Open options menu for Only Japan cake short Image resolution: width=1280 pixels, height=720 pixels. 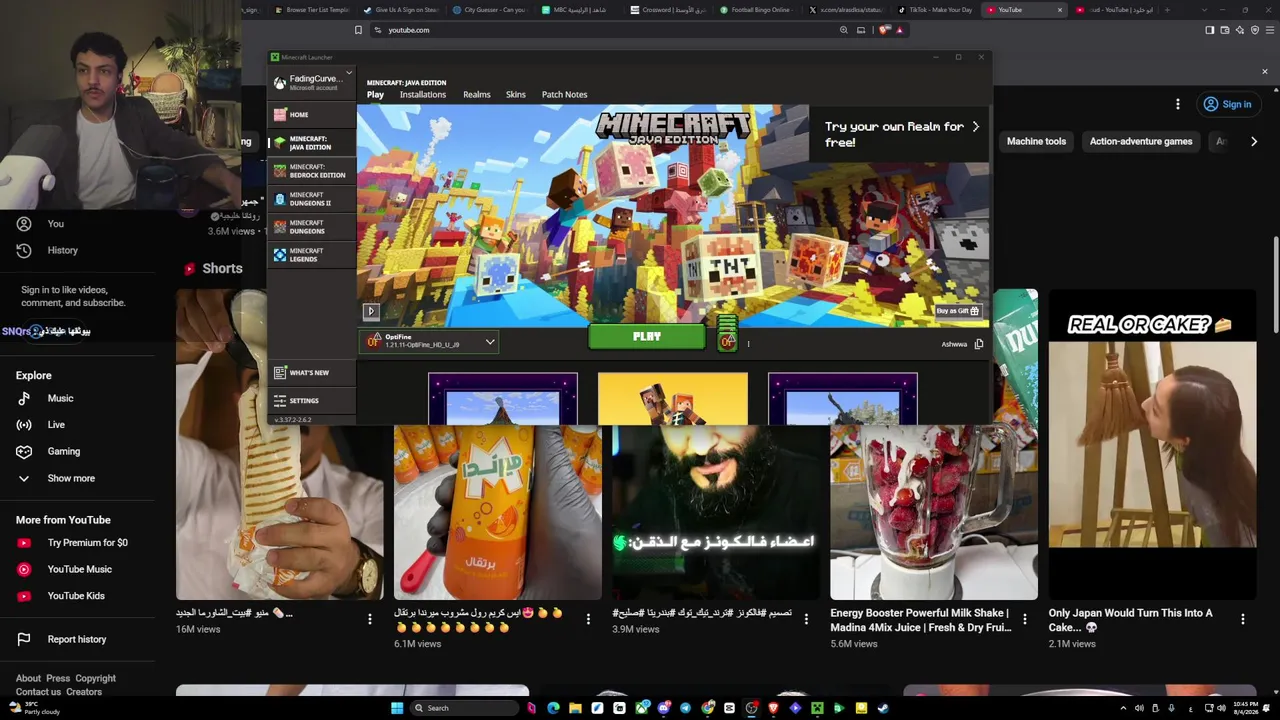pyautogui.click(x=1243, y=620)
